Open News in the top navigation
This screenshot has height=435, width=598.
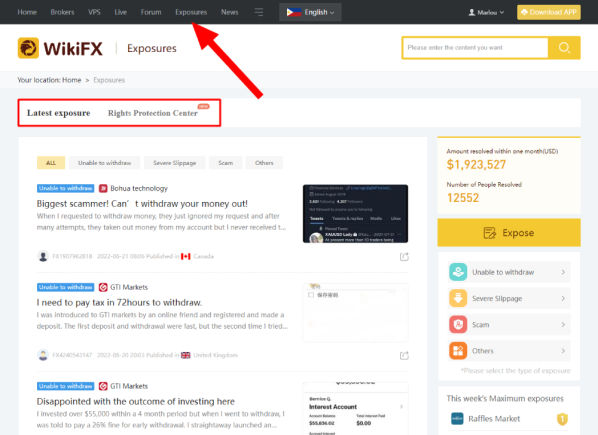click(230, 12)
